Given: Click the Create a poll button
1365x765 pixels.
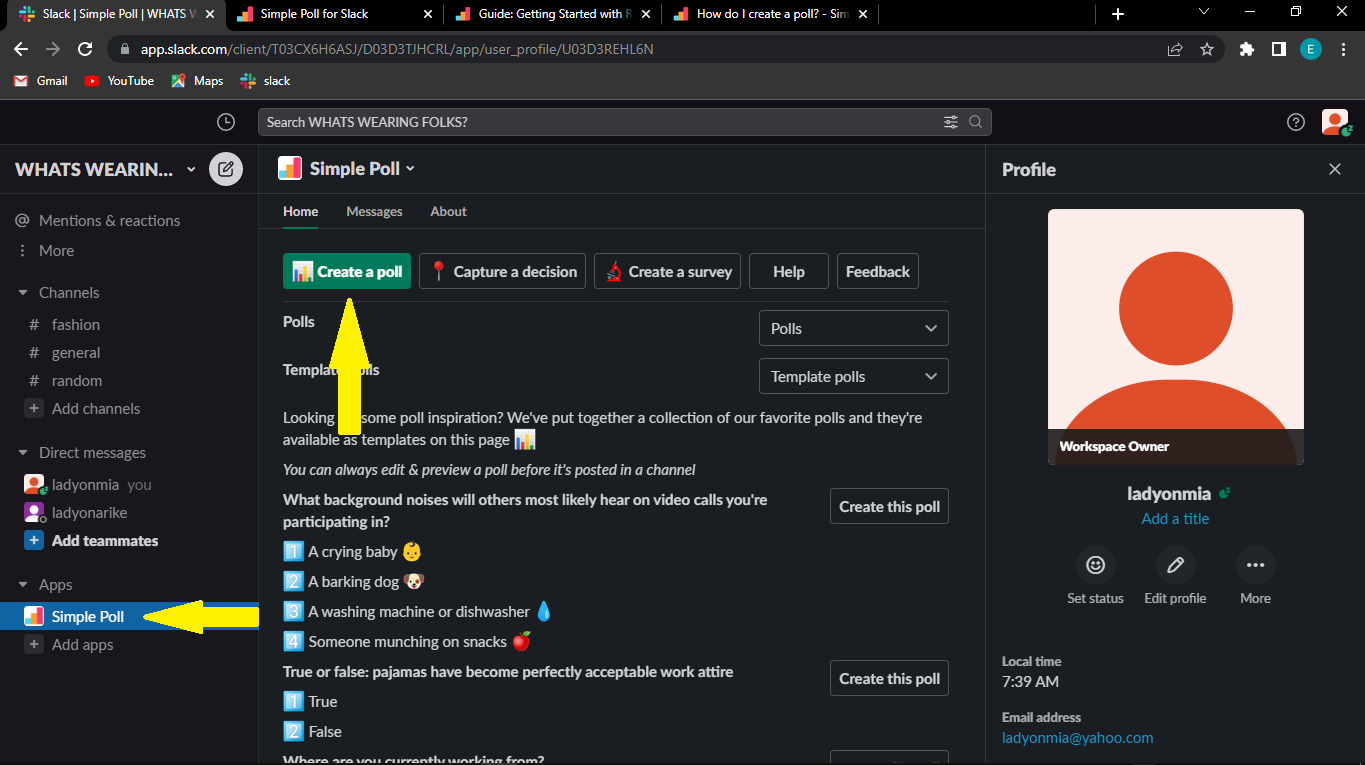Looking at the screenshot, I should pyautogui.click(x=347, y=272).
